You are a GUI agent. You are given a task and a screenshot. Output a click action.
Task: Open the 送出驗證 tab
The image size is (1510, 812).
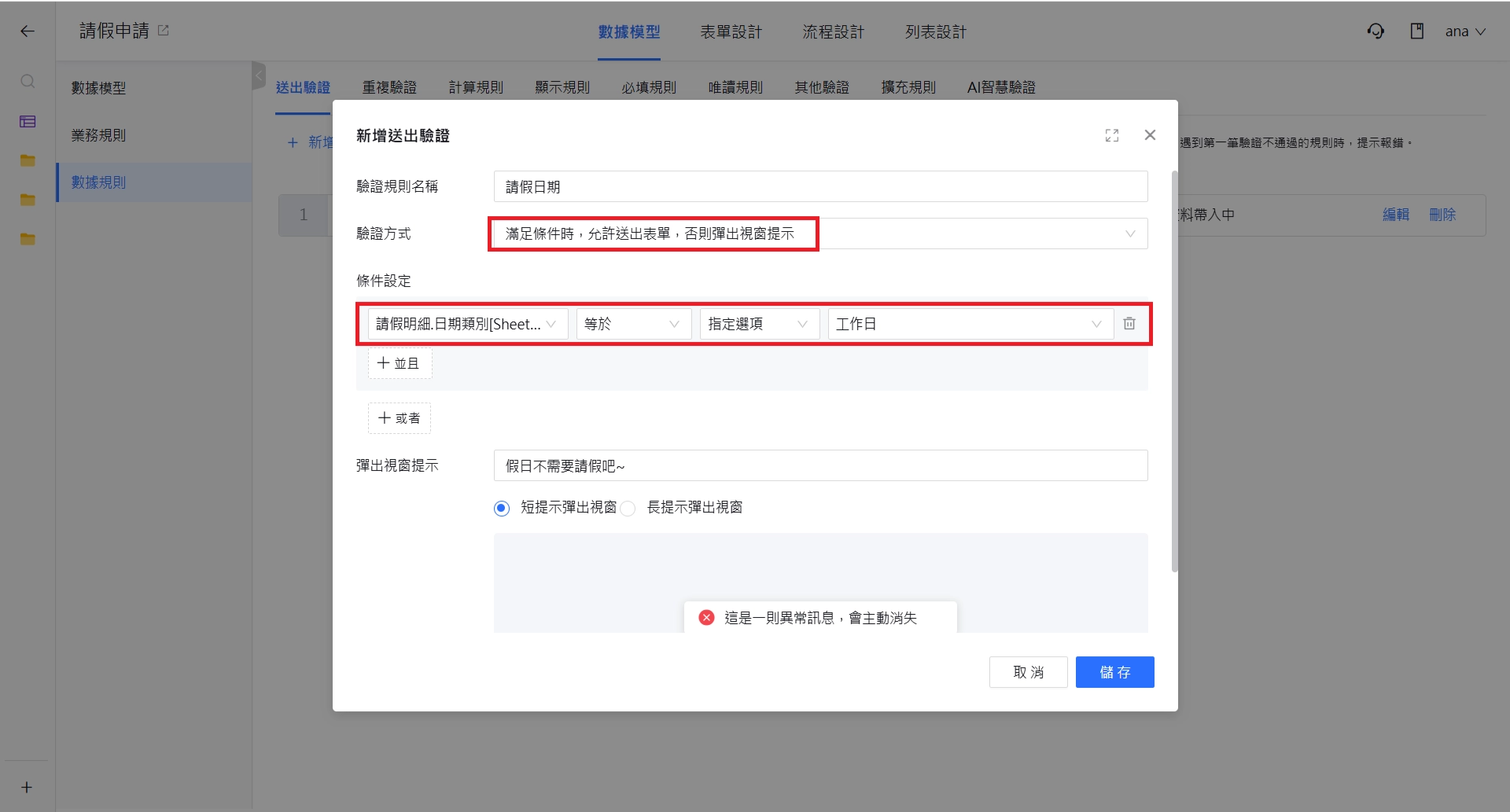(303, 87)
